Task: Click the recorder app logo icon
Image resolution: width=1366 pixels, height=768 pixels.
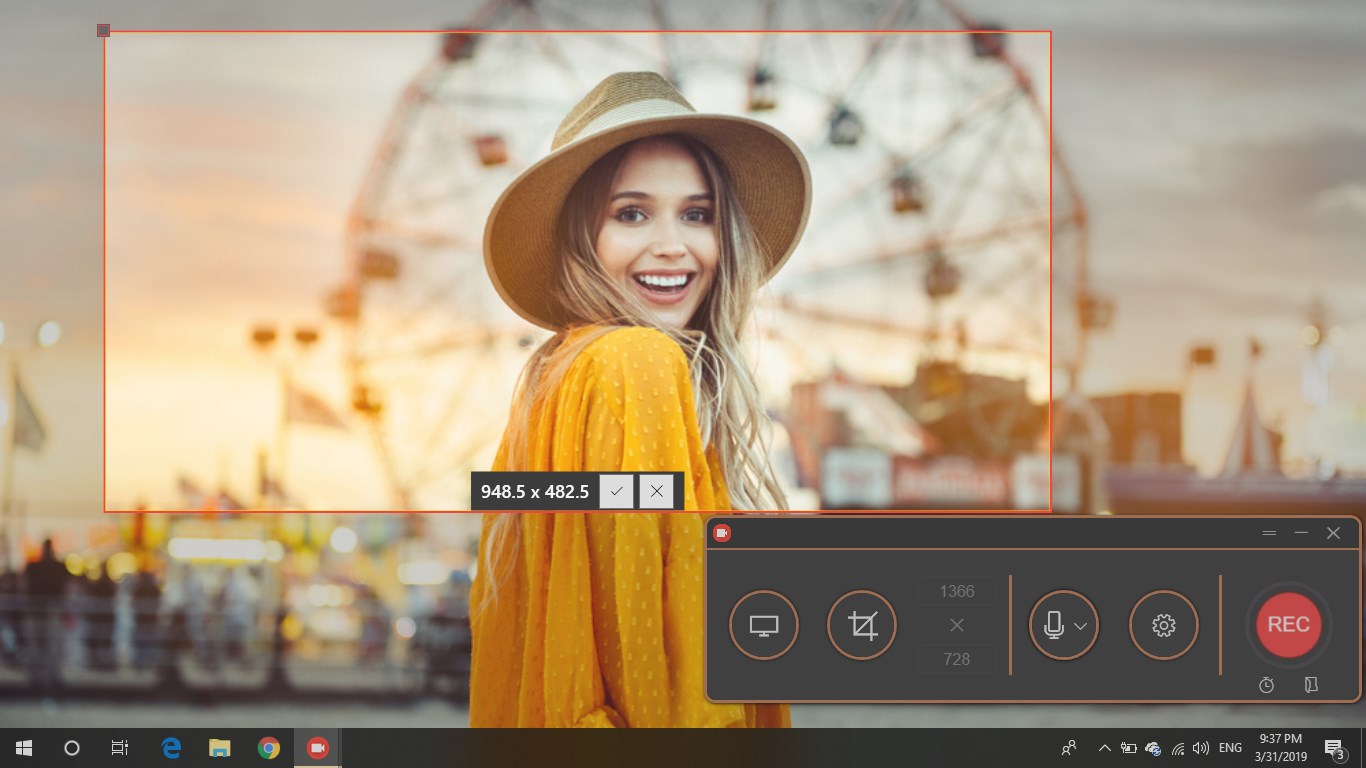Action: [722, 533]
